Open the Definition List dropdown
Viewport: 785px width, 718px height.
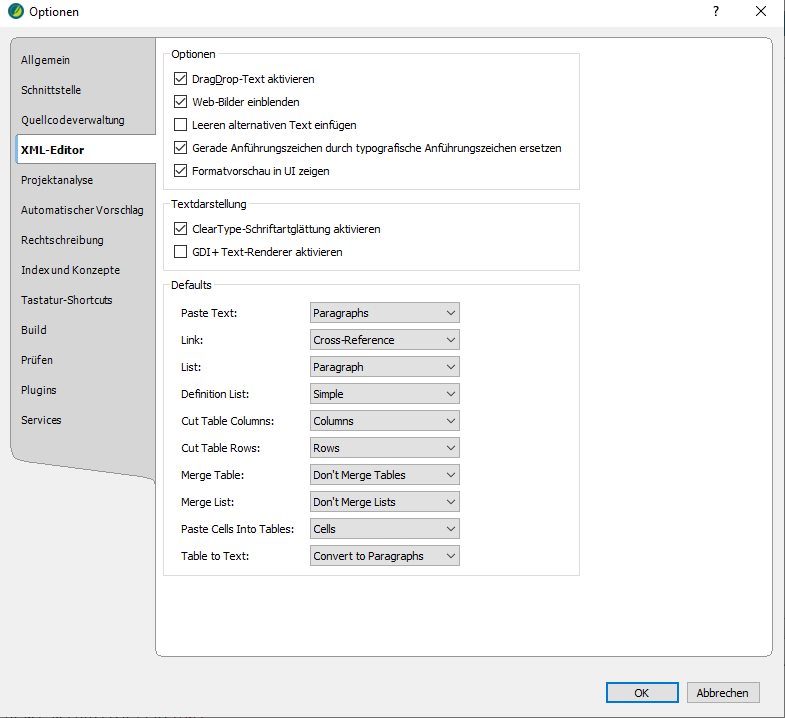(x=385, y=394)
